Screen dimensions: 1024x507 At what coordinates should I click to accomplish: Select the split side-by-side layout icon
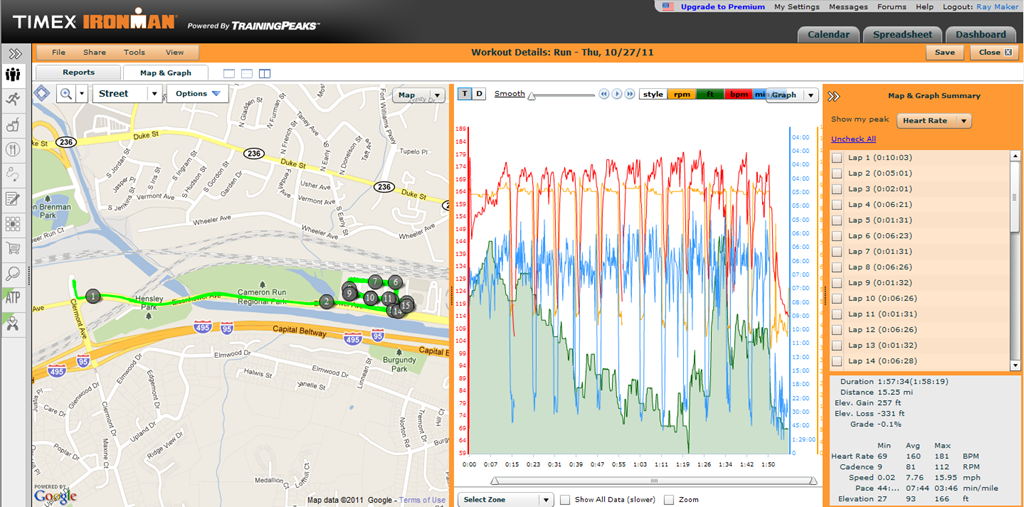[x=264, y=73]
